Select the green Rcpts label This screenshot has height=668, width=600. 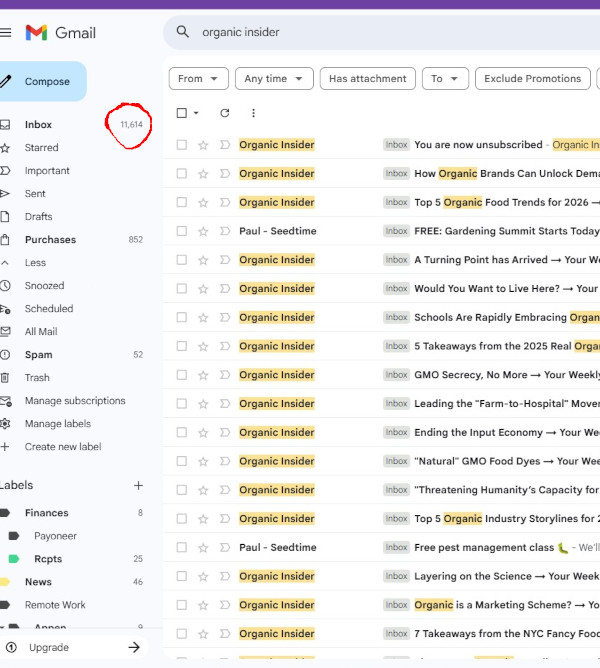[x=48, y=559]
